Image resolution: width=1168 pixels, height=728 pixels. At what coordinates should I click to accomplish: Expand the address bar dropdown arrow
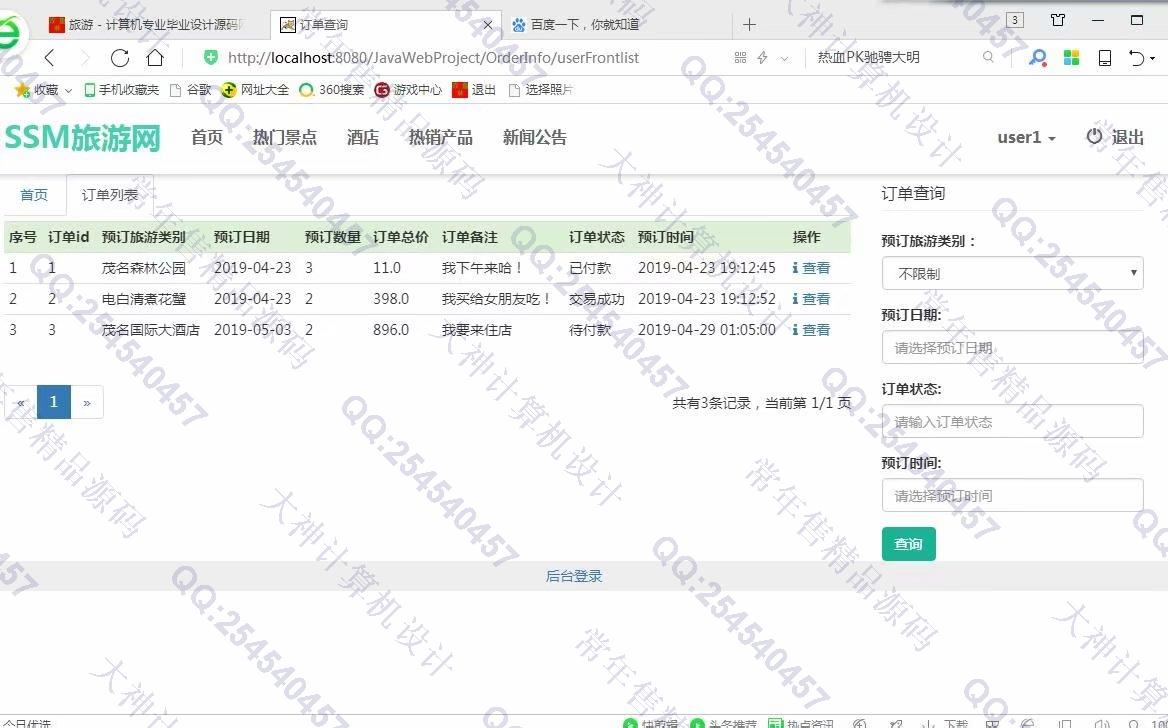point(784,58)
